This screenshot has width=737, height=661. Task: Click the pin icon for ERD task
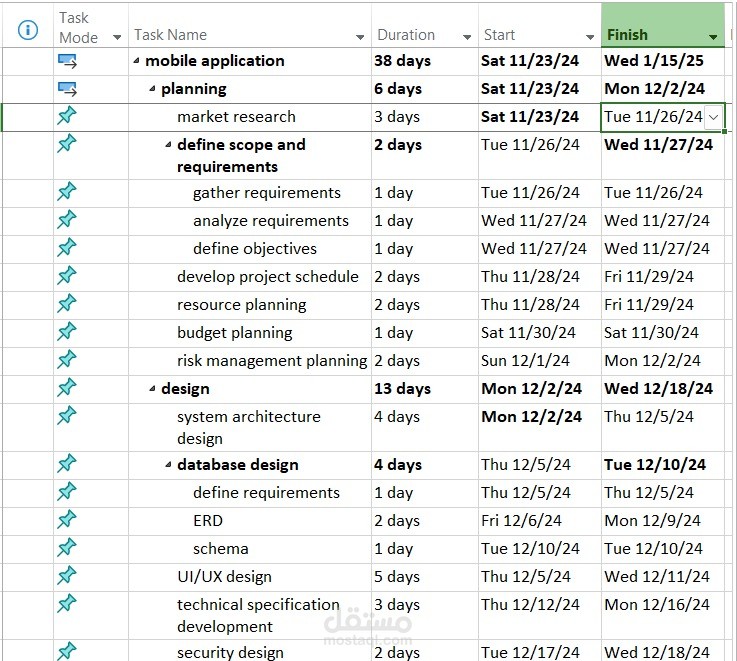click(67, 519)
